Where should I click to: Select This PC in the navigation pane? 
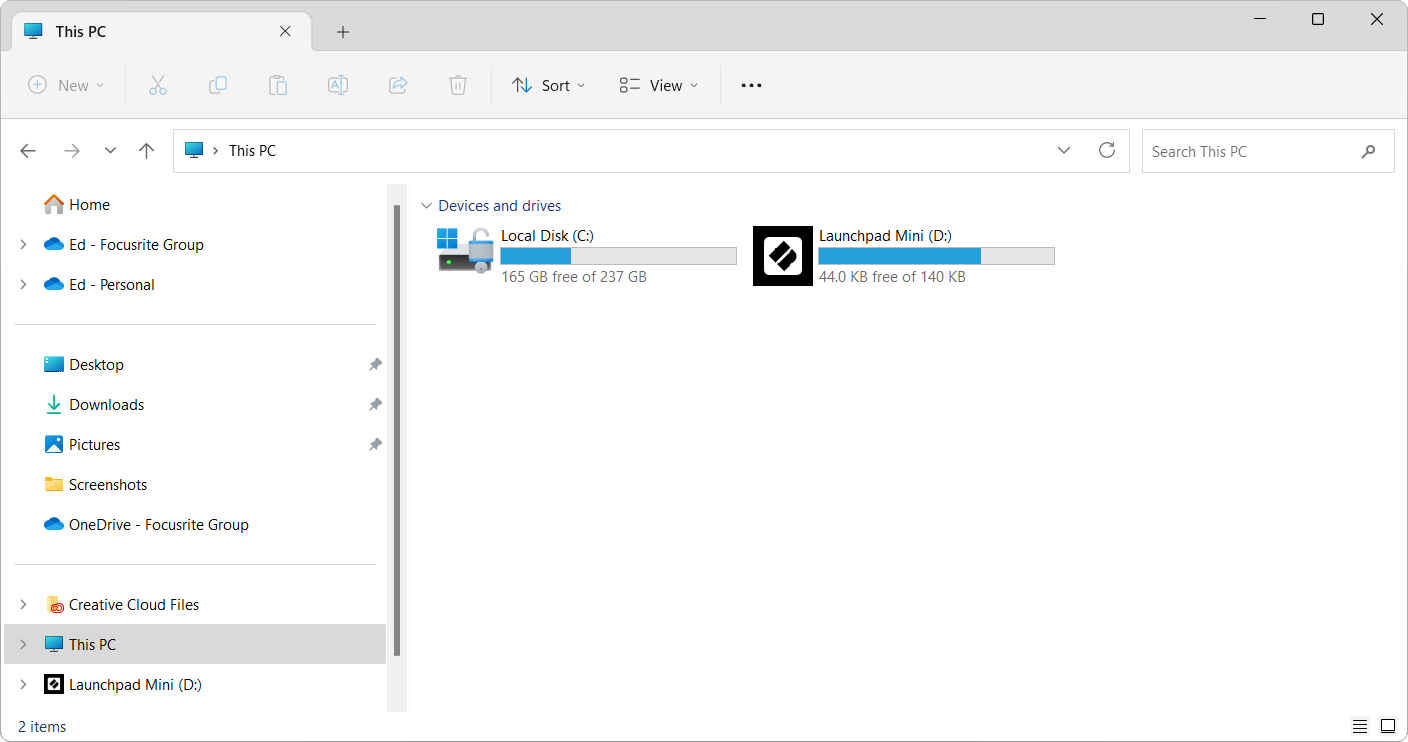tap(195, 644)
